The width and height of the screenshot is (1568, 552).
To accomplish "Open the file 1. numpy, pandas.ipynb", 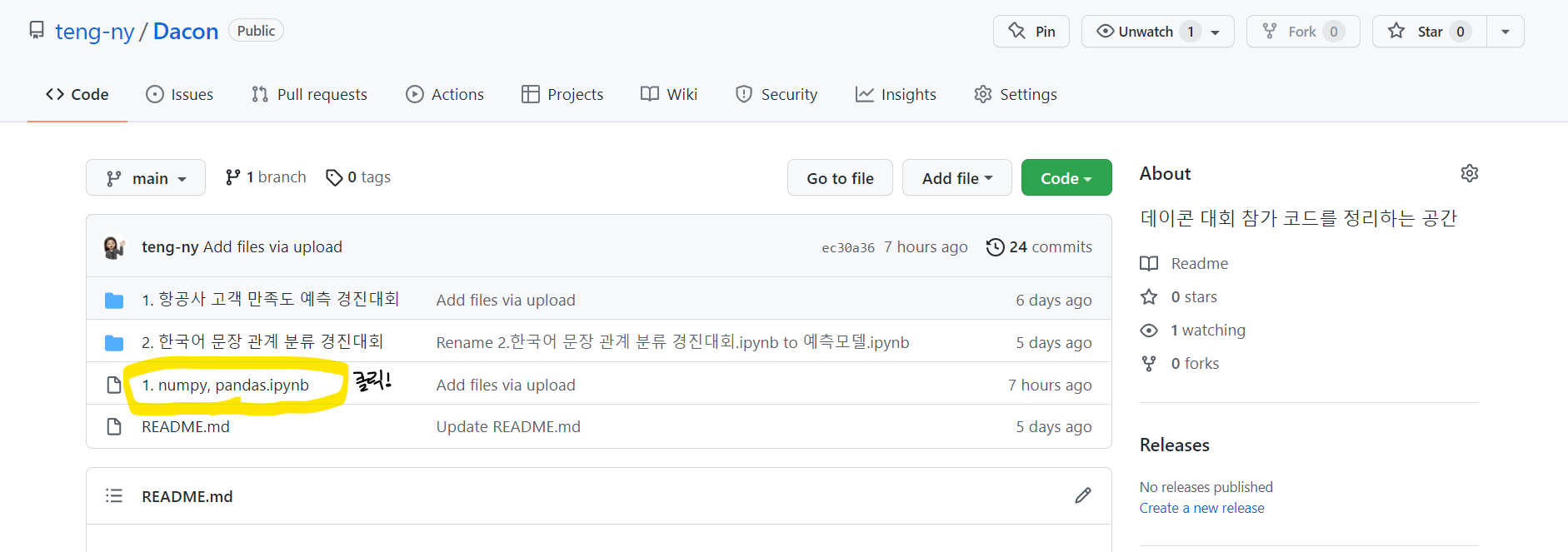I will pos(225,385).
